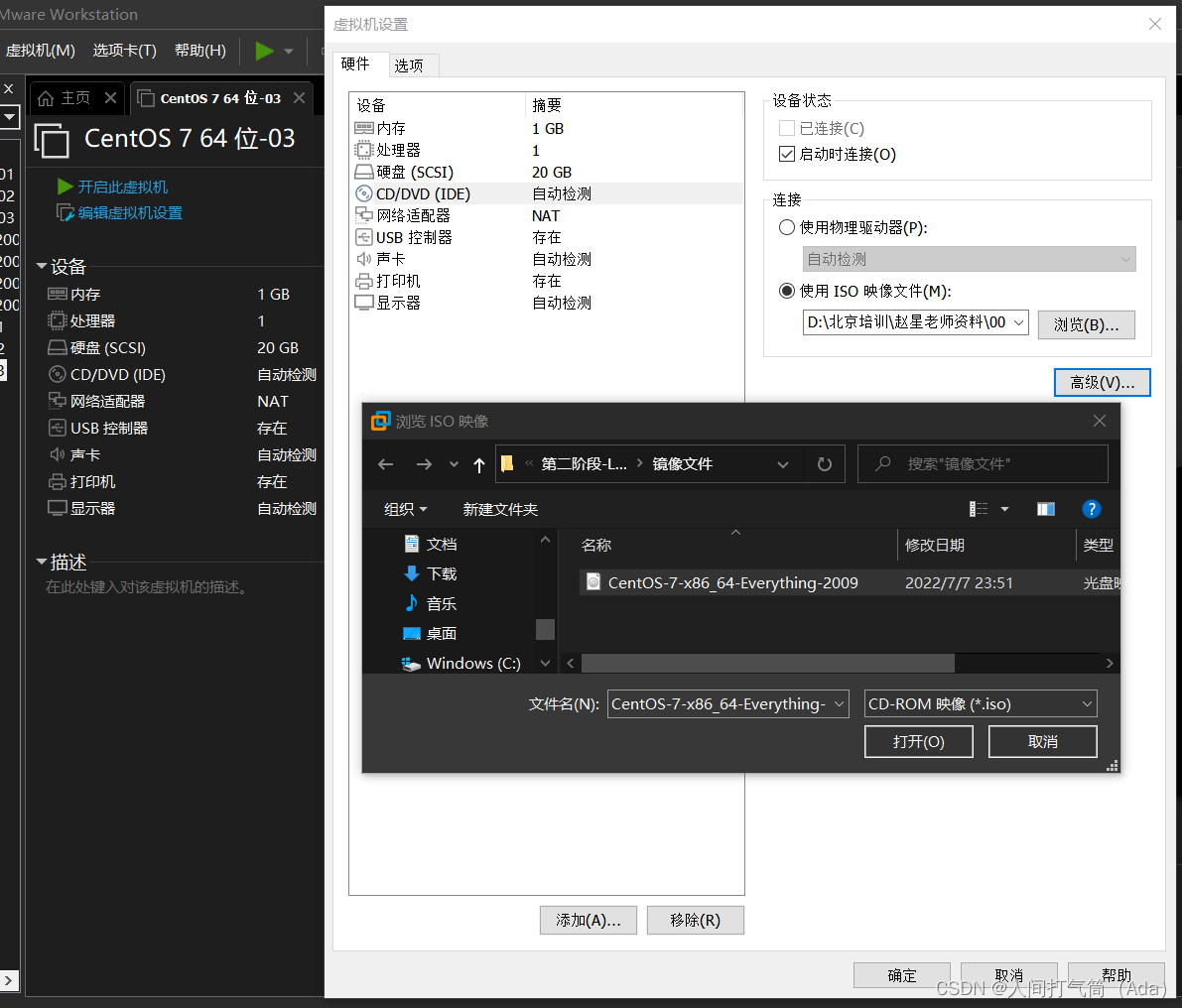Select 打印机 row icon in settings dialog
Image resolution: width=1182 pixels, height=1008 pixels.
point(364,281)
